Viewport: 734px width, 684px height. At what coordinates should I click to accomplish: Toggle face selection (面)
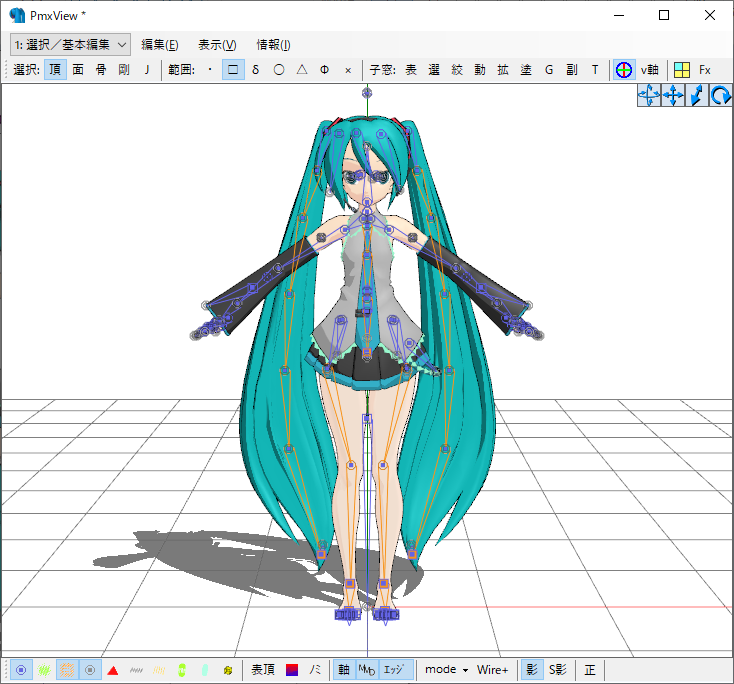[x=78, y=70]
